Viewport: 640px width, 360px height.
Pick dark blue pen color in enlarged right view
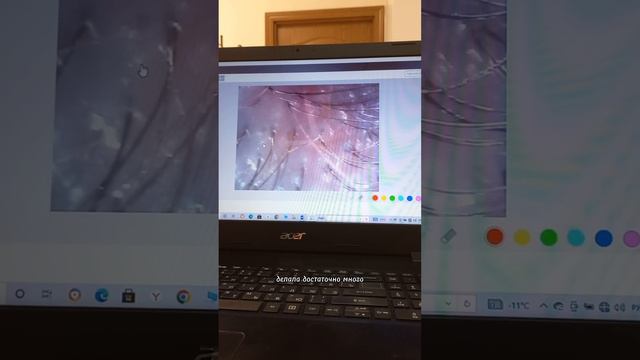pyautogui.click(x=604, y=238)
